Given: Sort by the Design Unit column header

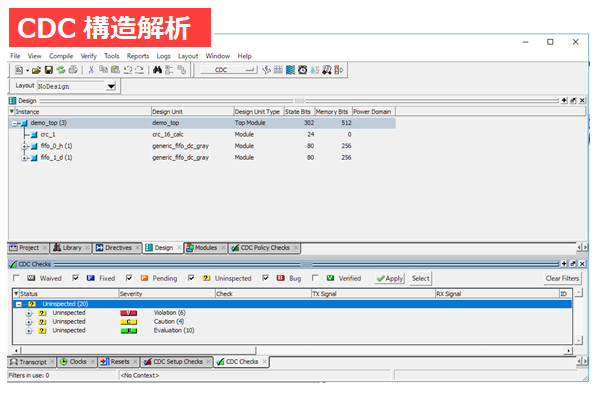Looking at the screenshot, I should coord(192,112).
